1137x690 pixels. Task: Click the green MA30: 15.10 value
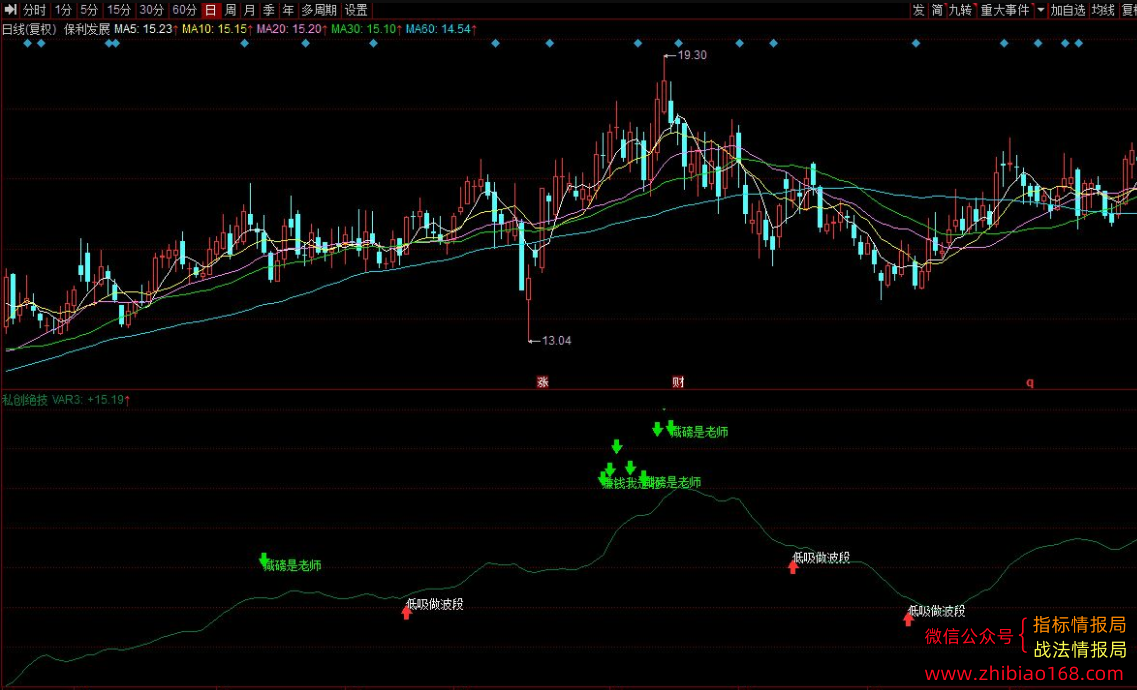[x=366, y=30]
